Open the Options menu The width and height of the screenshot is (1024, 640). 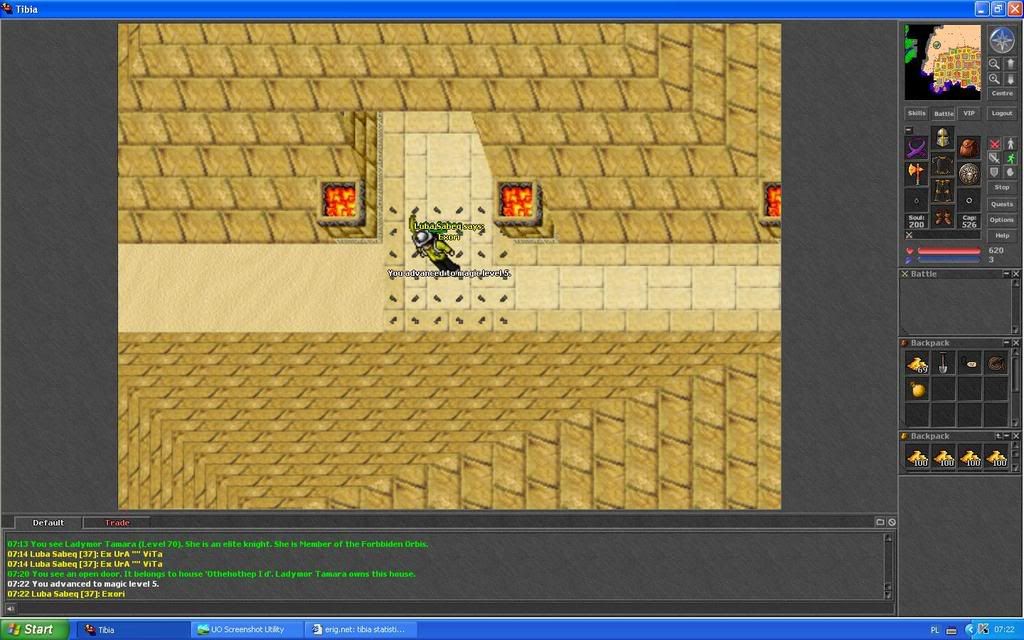1002,219
